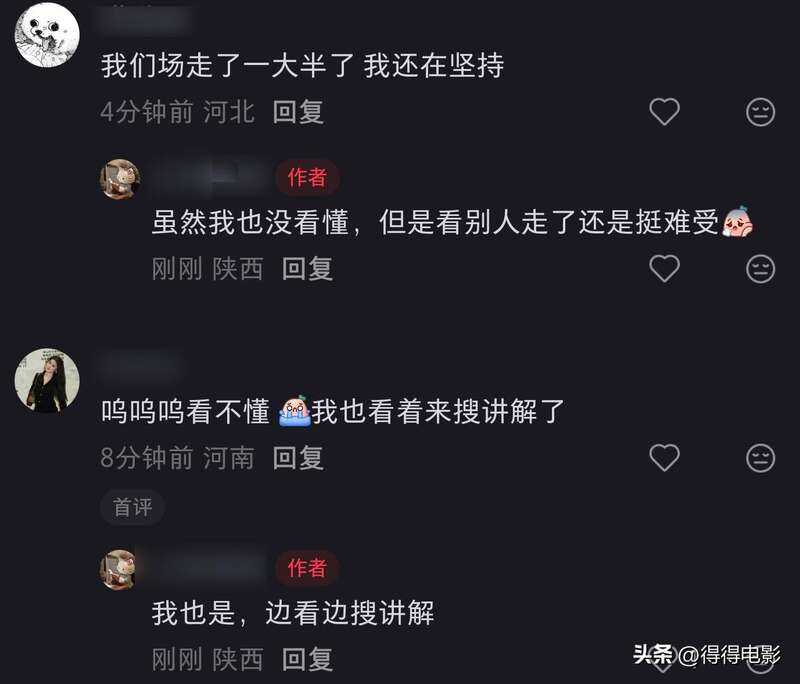Like the Hebei comment about people leaving
This screenshot has height=684, width=800.
pos(664,111)
